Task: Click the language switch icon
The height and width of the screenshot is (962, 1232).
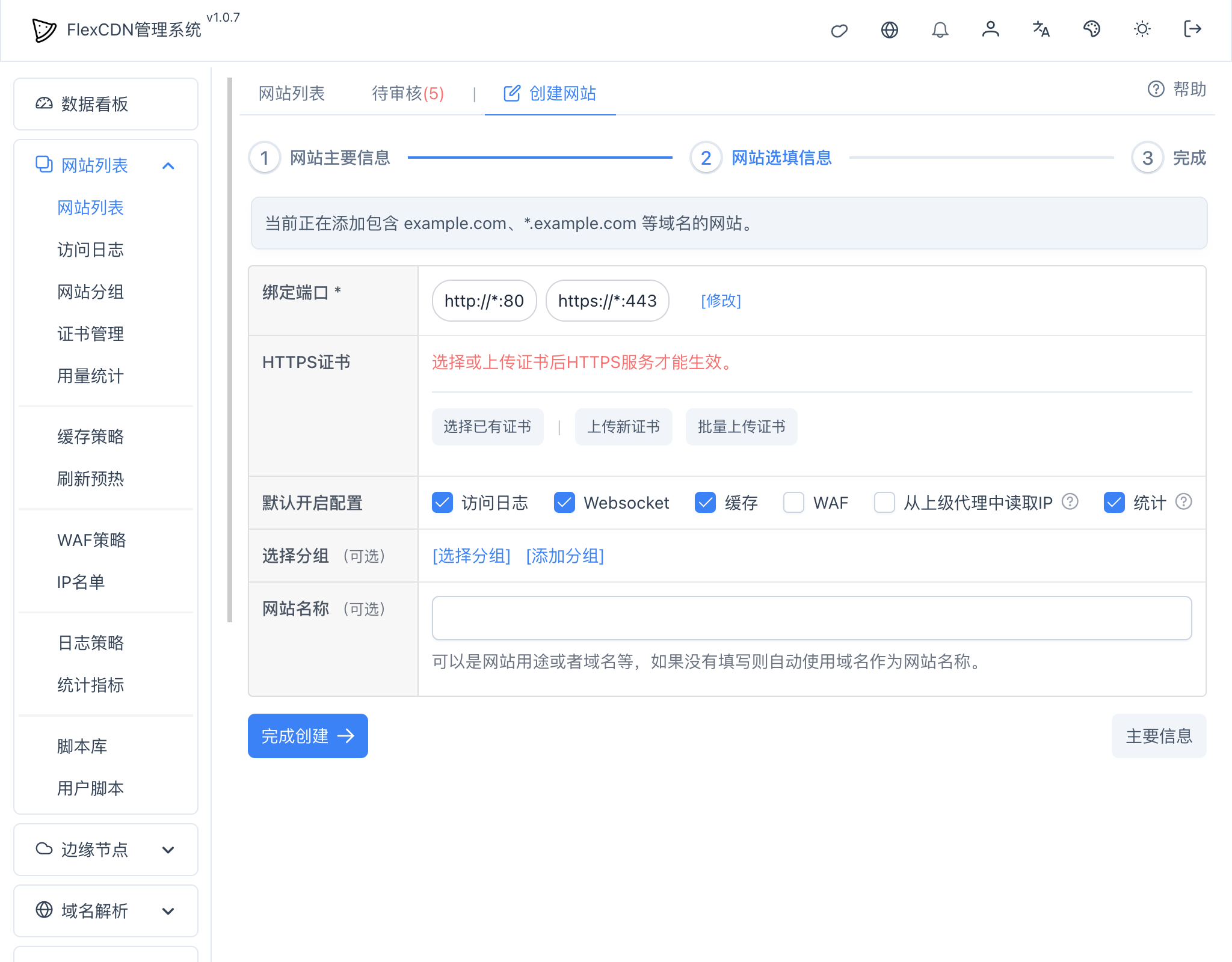Action: [x=1041, y=29]
